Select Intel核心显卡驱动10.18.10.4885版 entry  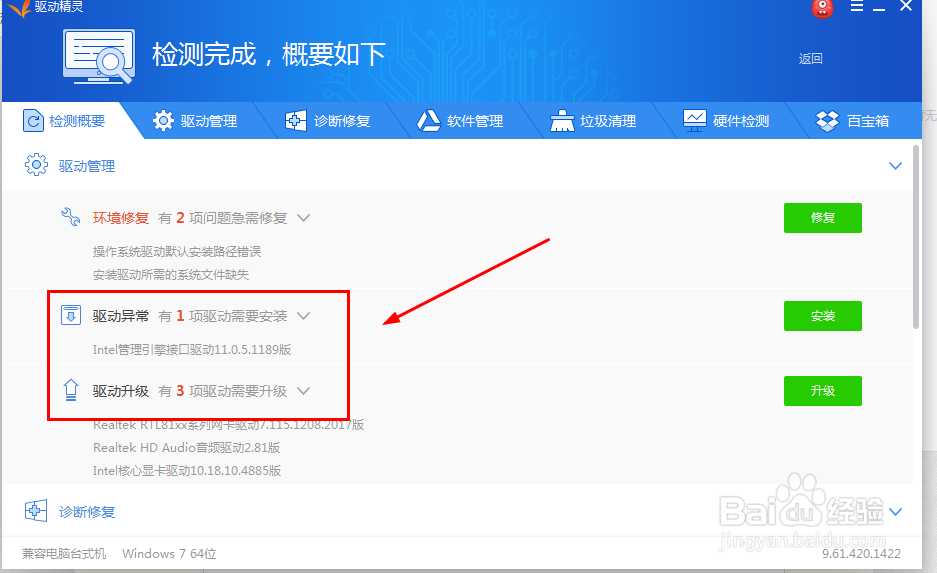[x=187, y=471]
